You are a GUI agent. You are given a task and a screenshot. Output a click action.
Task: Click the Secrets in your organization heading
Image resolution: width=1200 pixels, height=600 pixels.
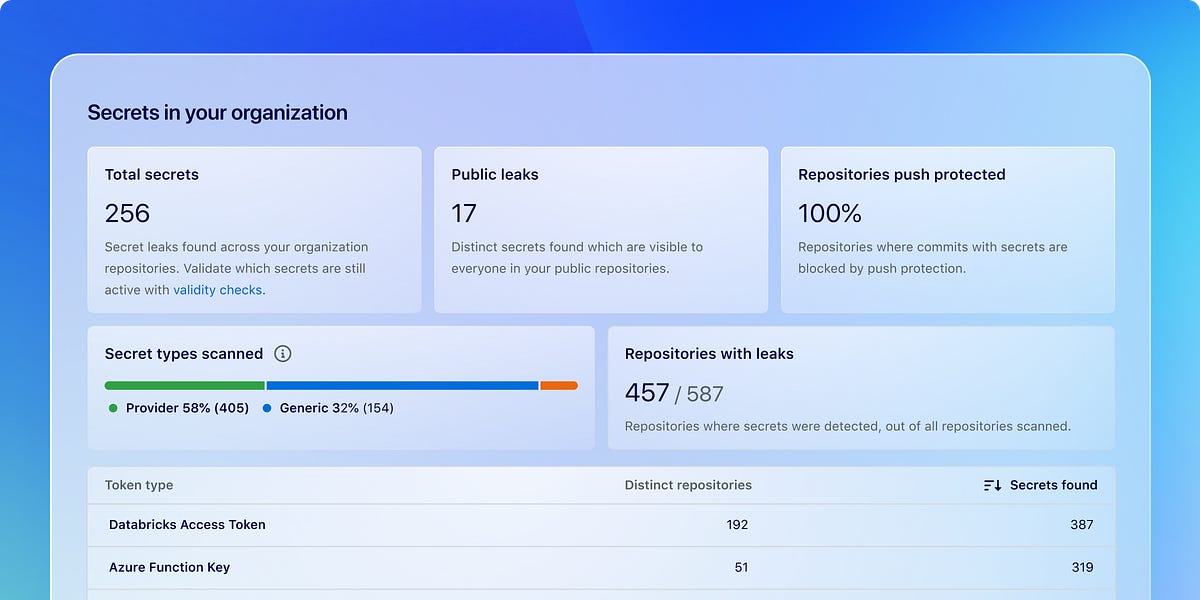pos(218,113)
